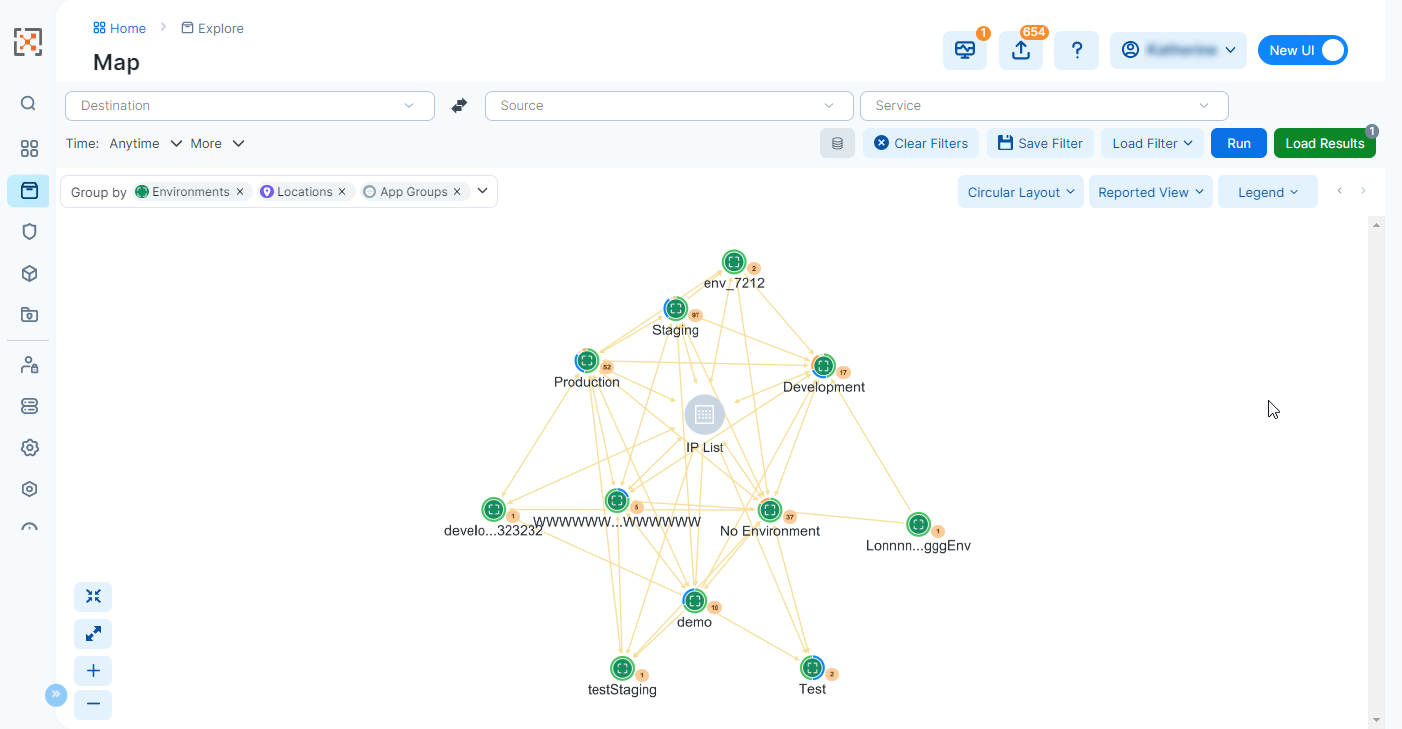Viewport: 1402px width, 729px height.
Task: Open the server stack icon in the sidebar
Action: [29, 406]
